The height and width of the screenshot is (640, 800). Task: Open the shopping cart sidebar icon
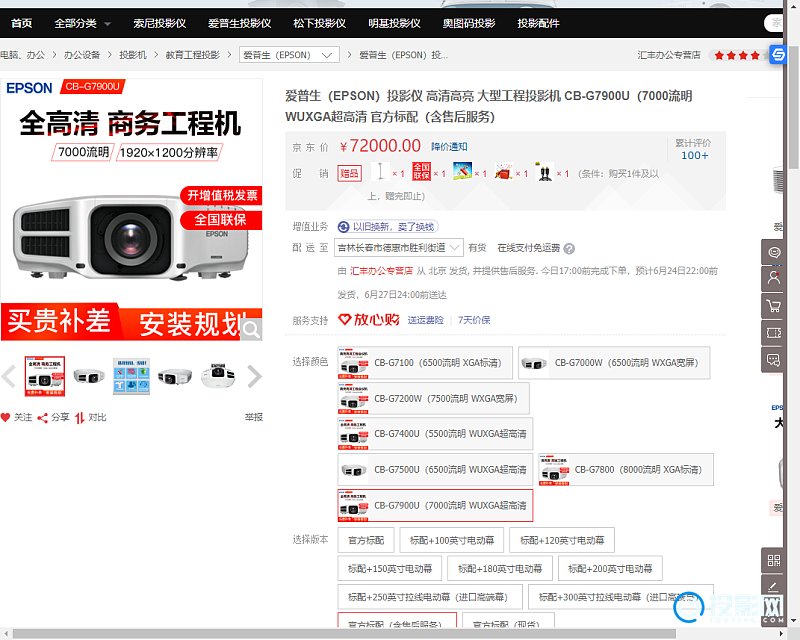pos(773,305)
